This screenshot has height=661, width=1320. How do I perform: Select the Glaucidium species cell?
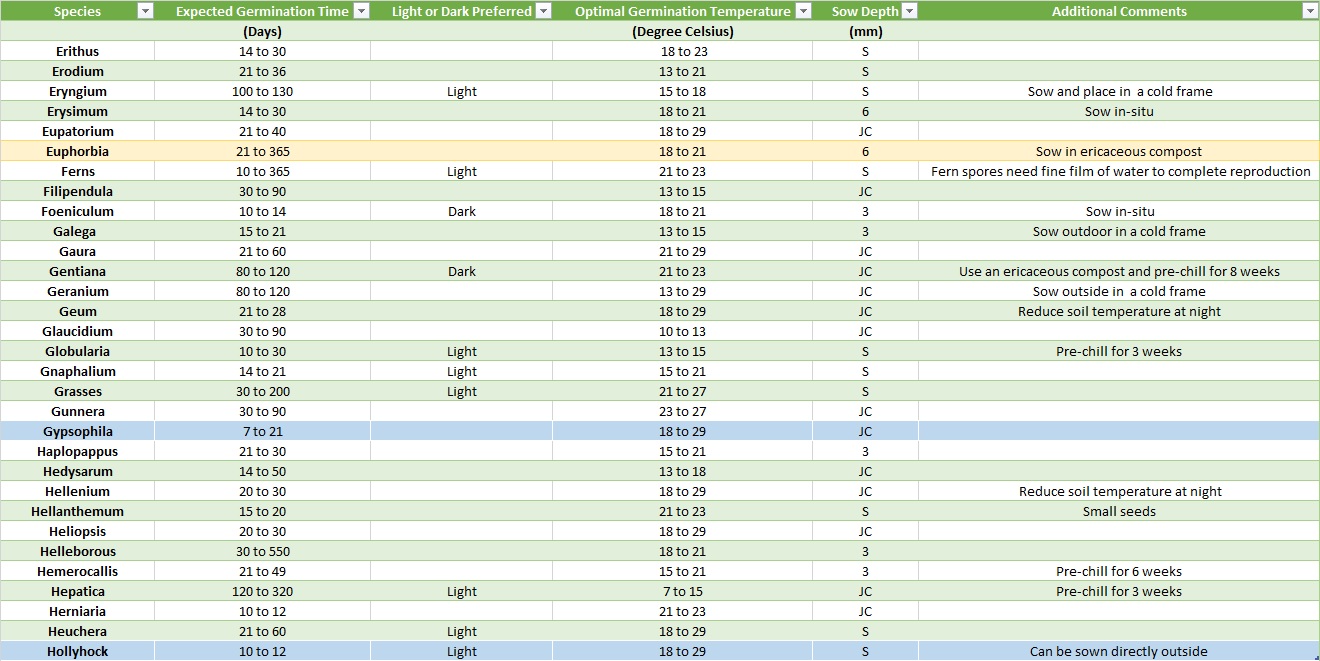tap(77, 331)
